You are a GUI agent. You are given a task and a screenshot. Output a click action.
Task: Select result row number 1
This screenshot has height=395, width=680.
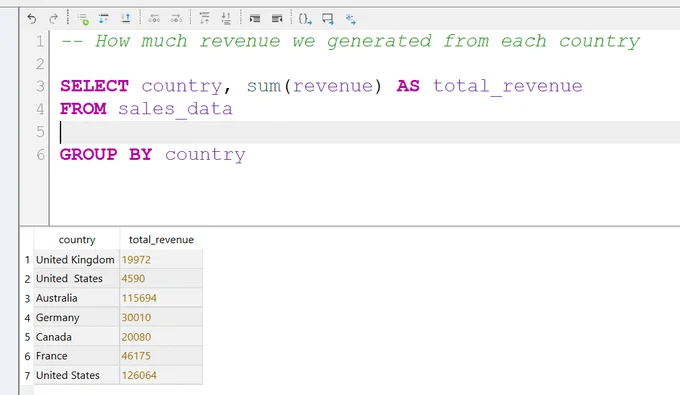point(27,260)
